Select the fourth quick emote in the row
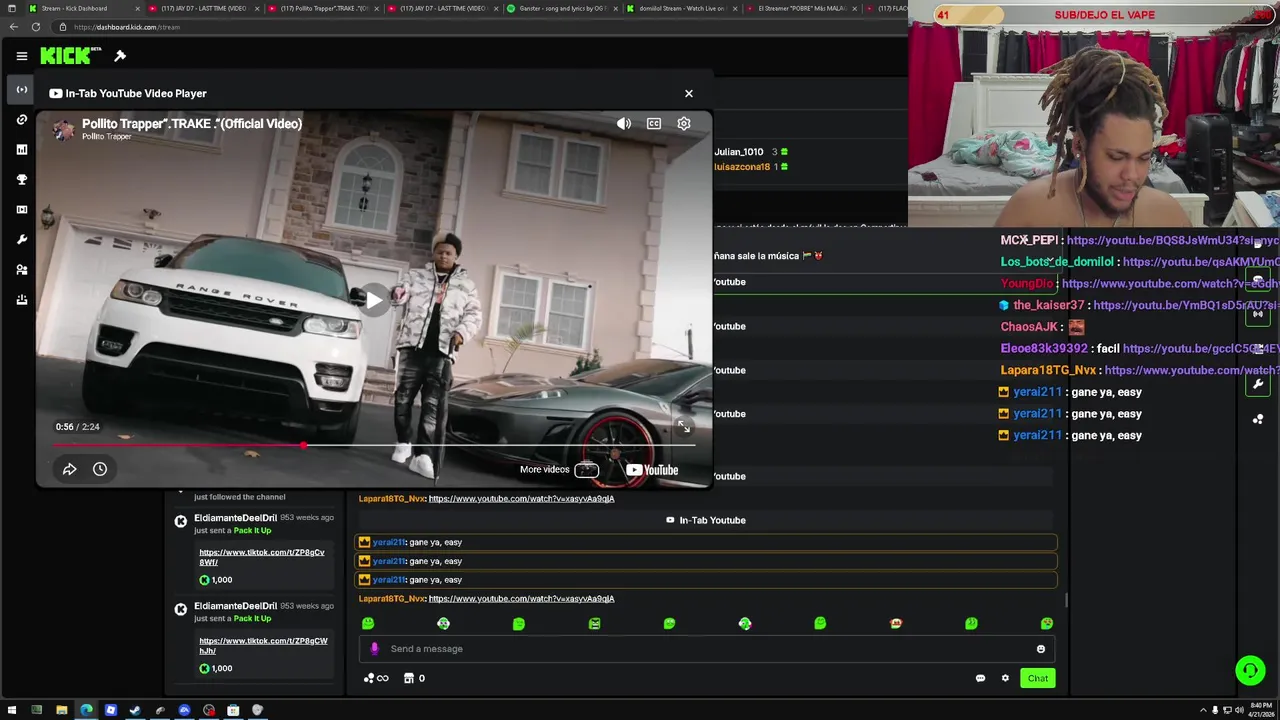 [x=594, y=623]
